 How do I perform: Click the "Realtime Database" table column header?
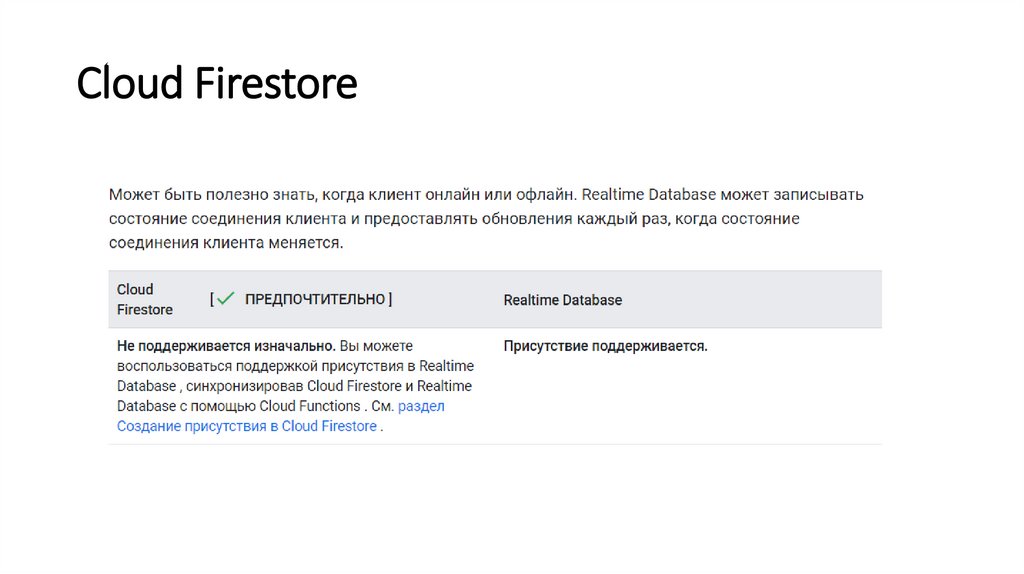pos(562,300)
